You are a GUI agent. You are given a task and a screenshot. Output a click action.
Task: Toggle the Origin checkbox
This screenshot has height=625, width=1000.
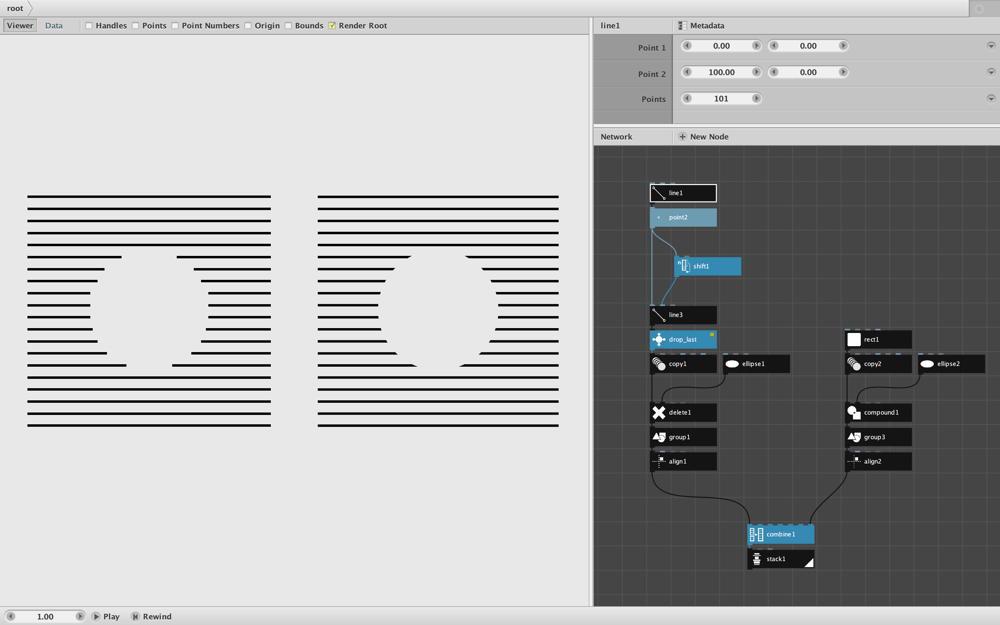(x=247, y=26)
